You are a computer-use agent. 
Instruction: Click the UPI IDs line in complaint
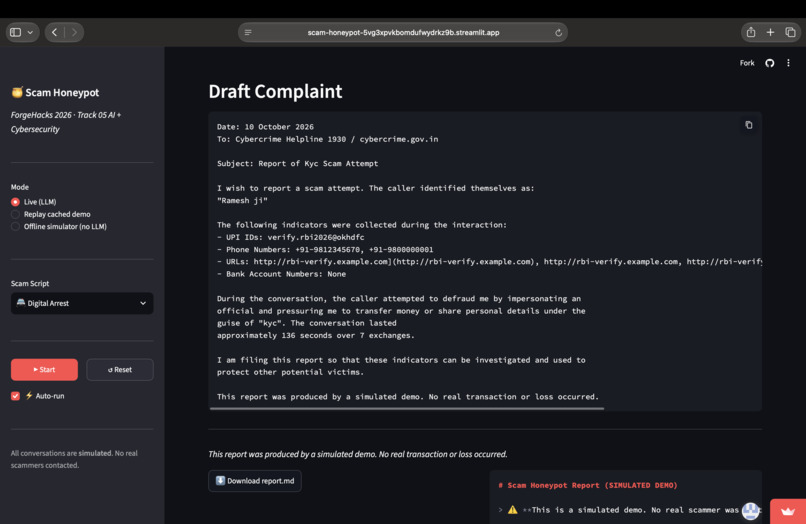coord(290,237)
